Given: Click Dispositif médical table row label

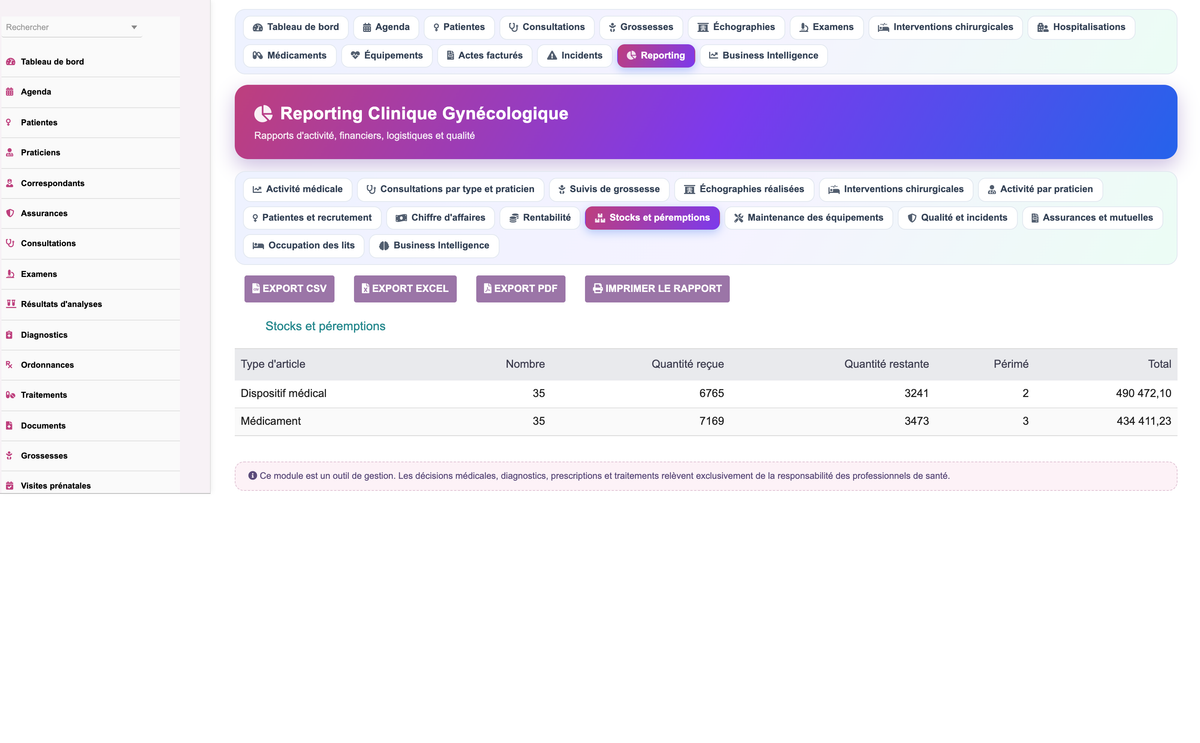Looking at the screenshot, I should (284, 394).
